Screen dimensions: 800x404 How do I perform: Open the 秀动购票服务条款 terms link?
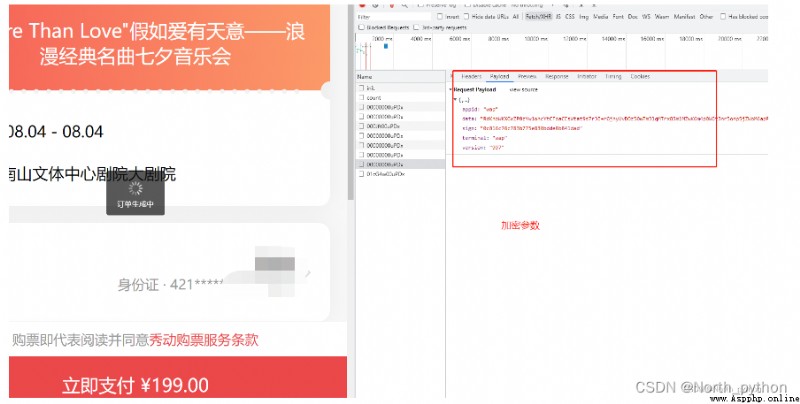204,340
